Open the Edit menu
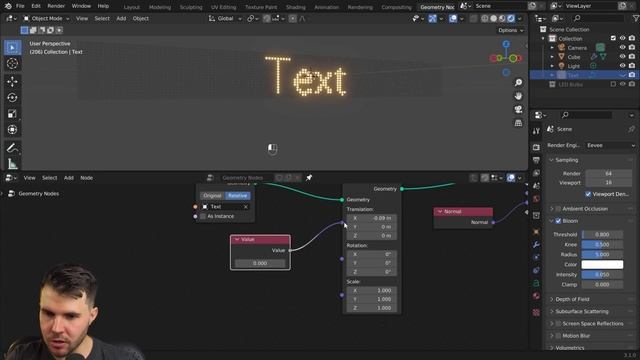Image resolution: width=640 pixels, height=360 pixels. [x=36, y=6]
